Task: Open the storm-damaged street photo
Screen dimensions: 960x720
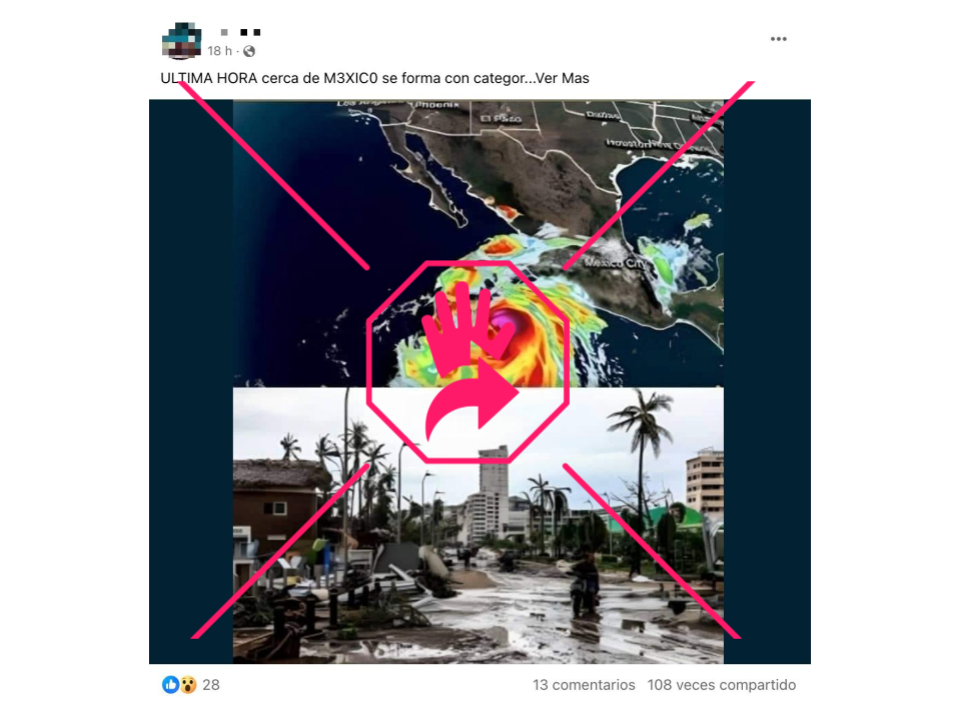Action: point(478,525)
